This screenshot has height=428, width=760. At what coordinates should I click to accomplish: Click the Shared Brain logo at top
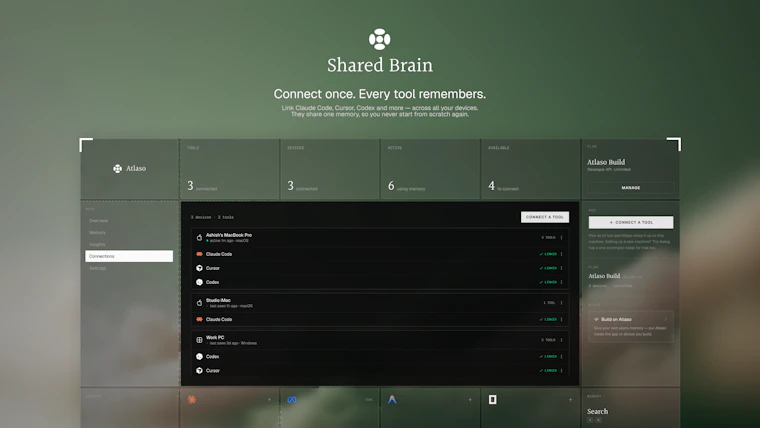tap(380, 39)
